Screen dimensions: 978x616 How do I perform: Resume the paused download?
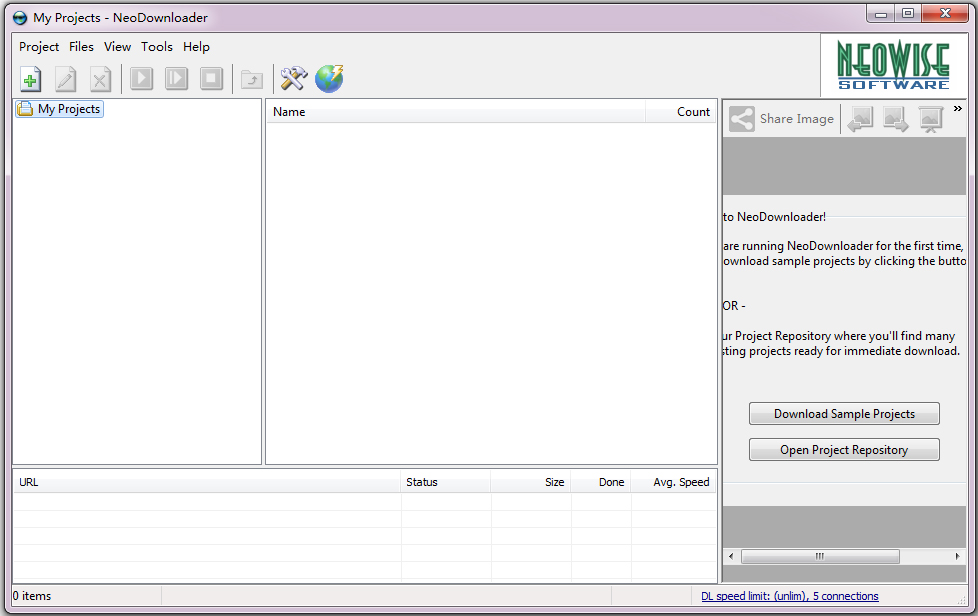[176, 79]
